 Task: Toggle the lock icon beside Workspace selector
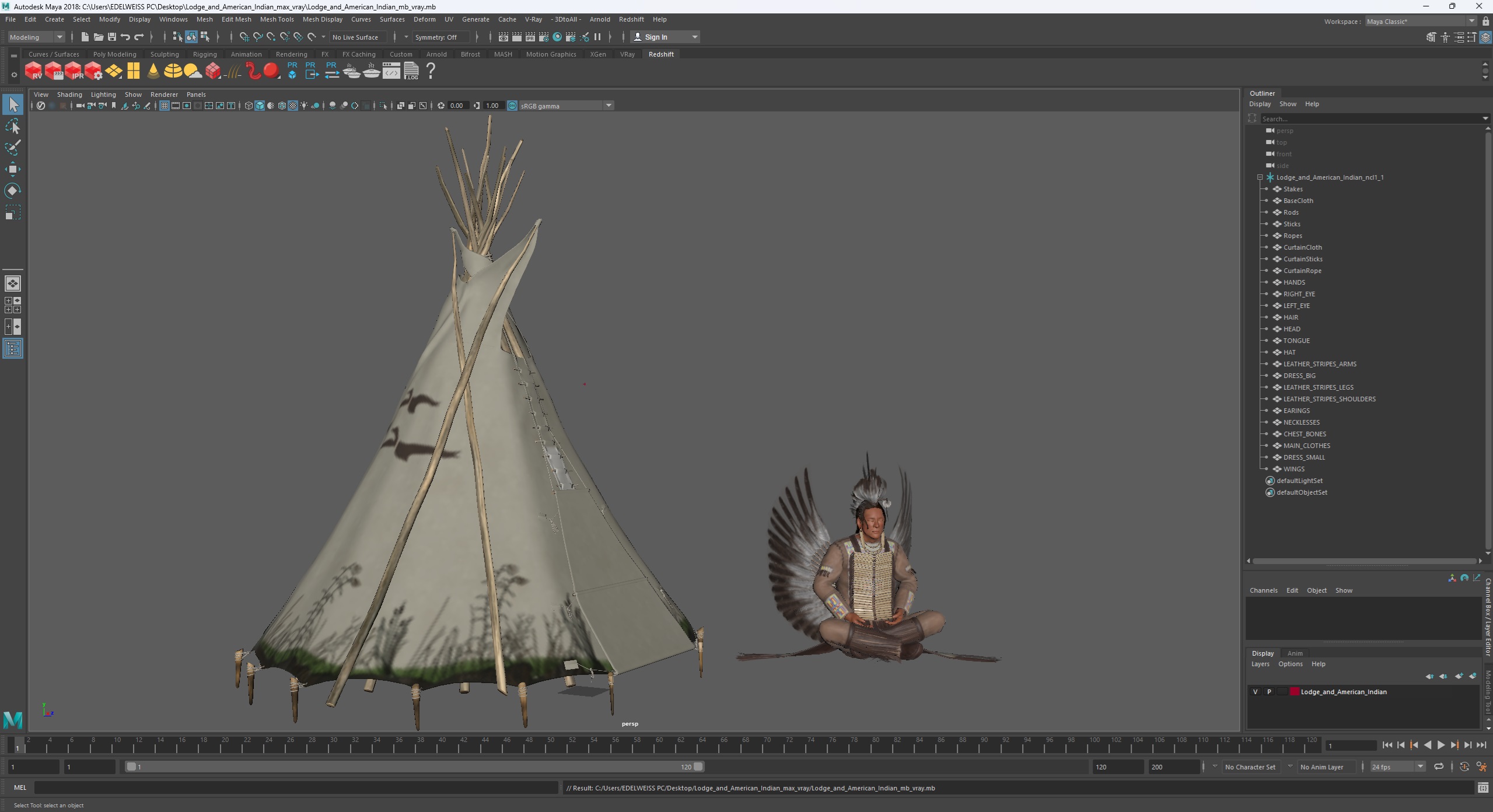pos(1485,21)
